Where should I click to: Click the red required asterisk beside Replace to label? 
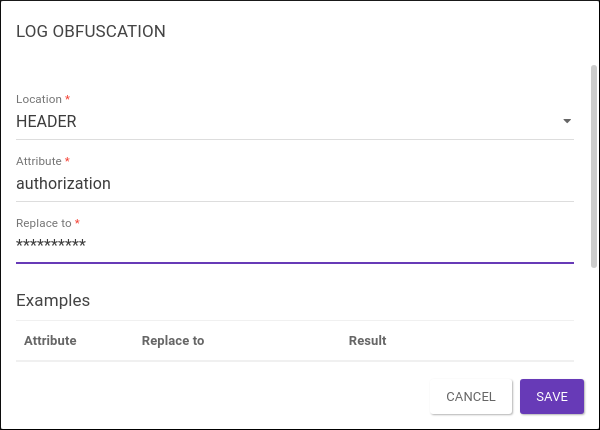click(x=77, y=222)
